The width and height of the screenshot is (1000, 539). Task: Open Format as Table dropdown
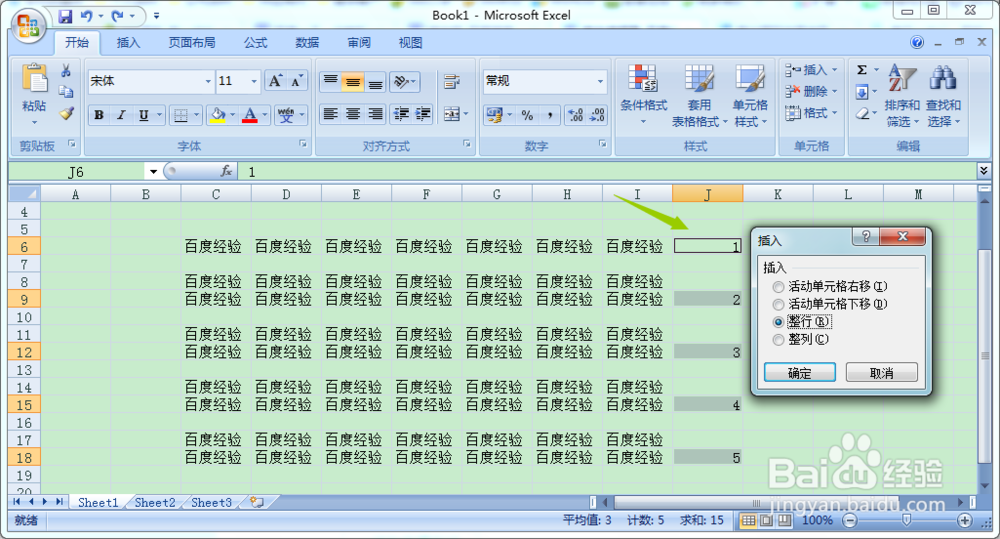pyautogui.click(x=699, y=94)
